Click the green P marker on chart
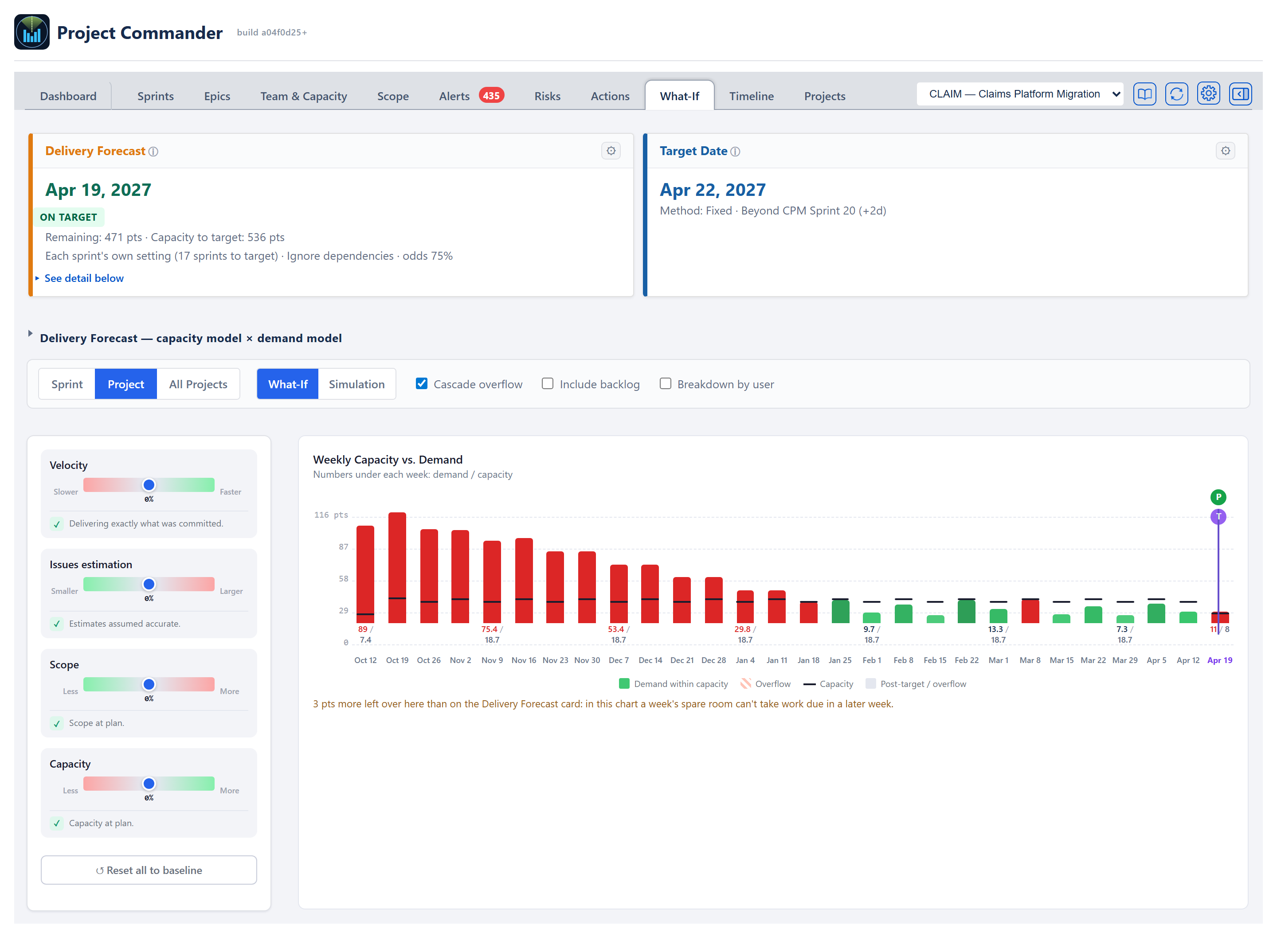This screenshot has height=952, width=1277. 1218,497
